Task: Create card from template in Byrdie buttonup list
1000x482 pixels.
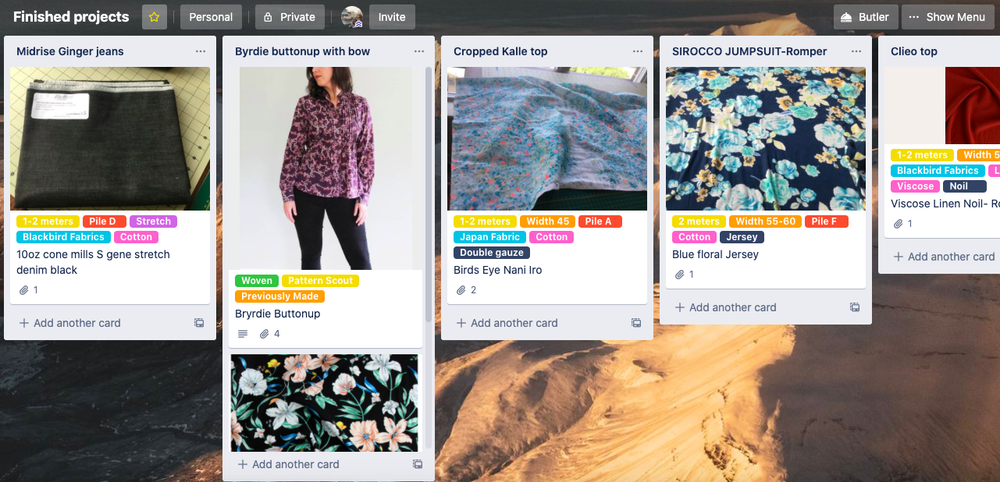Action: (418, 464)
